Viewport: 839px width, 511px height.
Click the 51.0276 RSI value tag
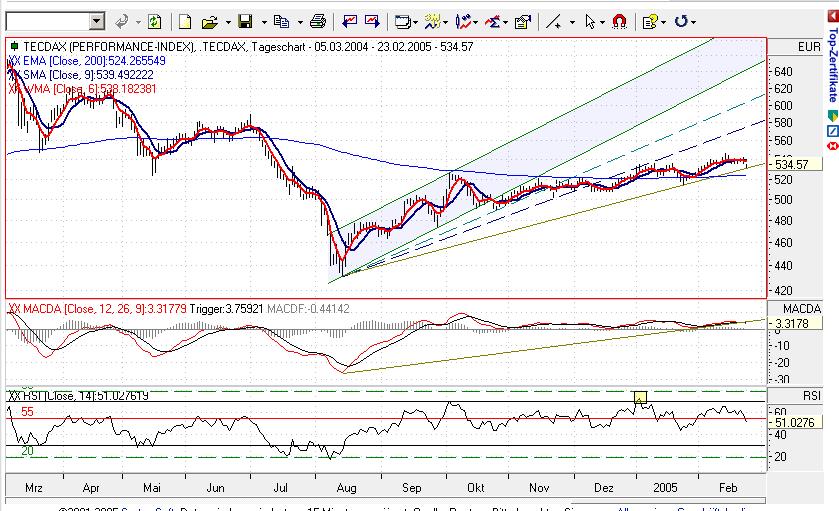[795, 423]
